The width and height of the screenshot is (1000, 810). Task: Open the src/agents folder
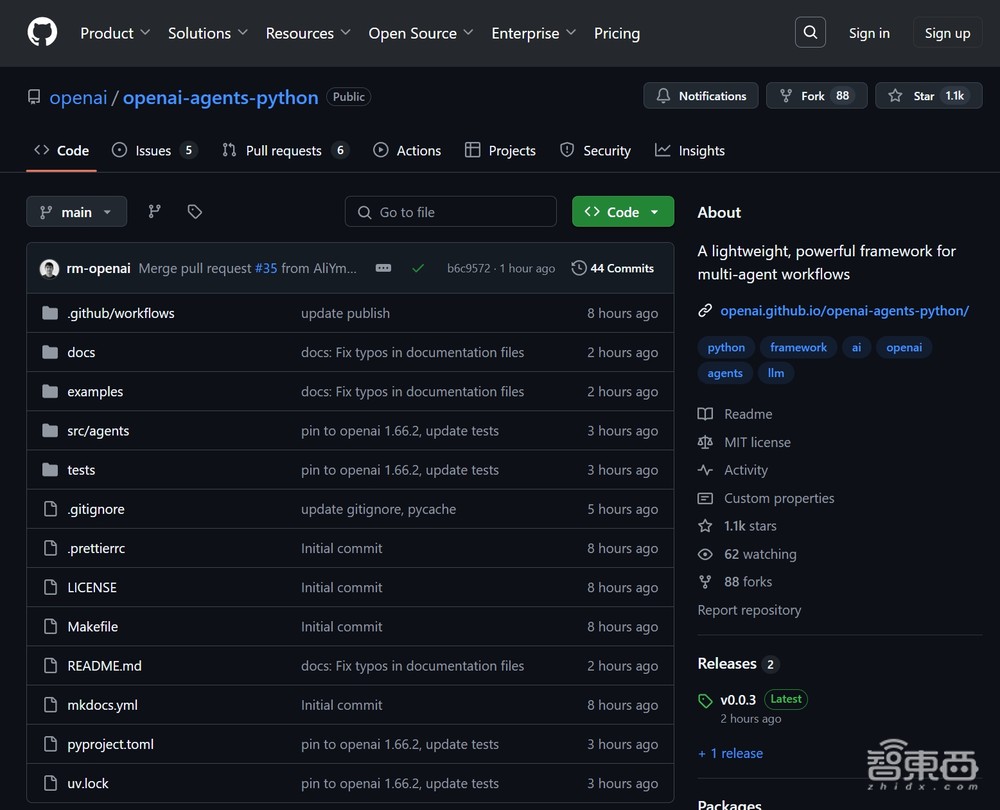98,431
